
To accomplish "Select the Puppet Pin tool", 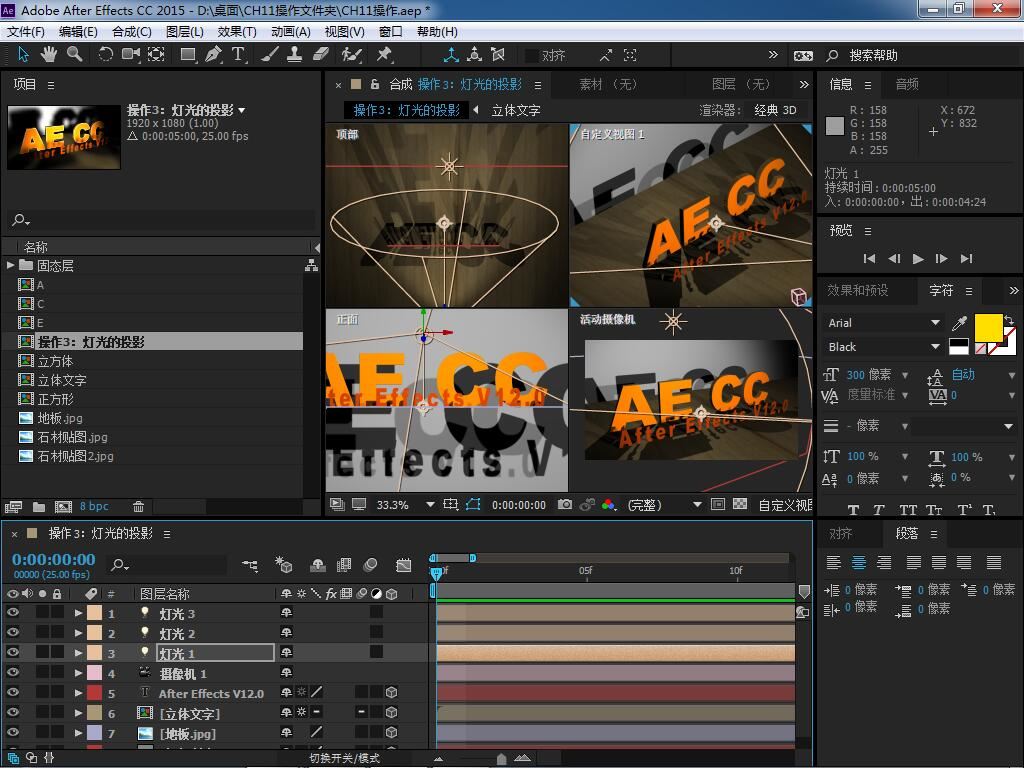I will click(384, 55).
